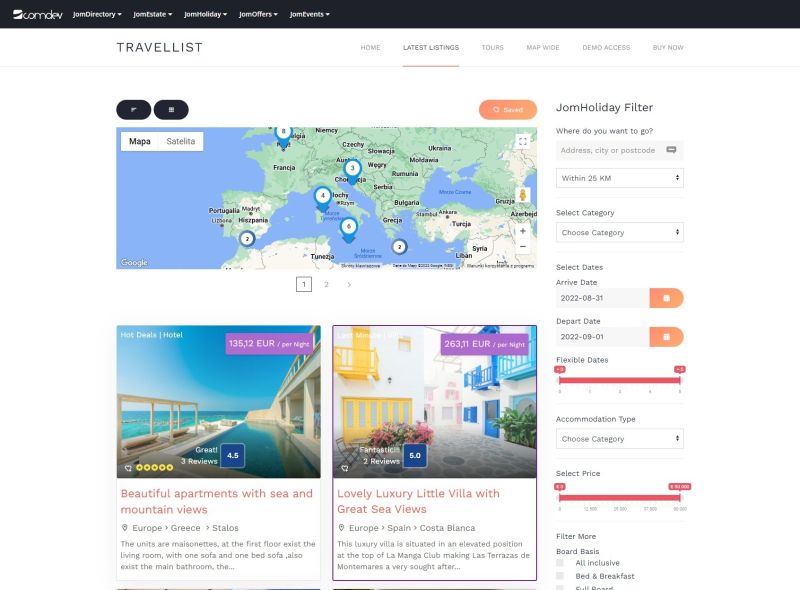Viewport: 800px width, 590px height.
Task: Open the Accommodation Type category dropdown
Action: 619,438
